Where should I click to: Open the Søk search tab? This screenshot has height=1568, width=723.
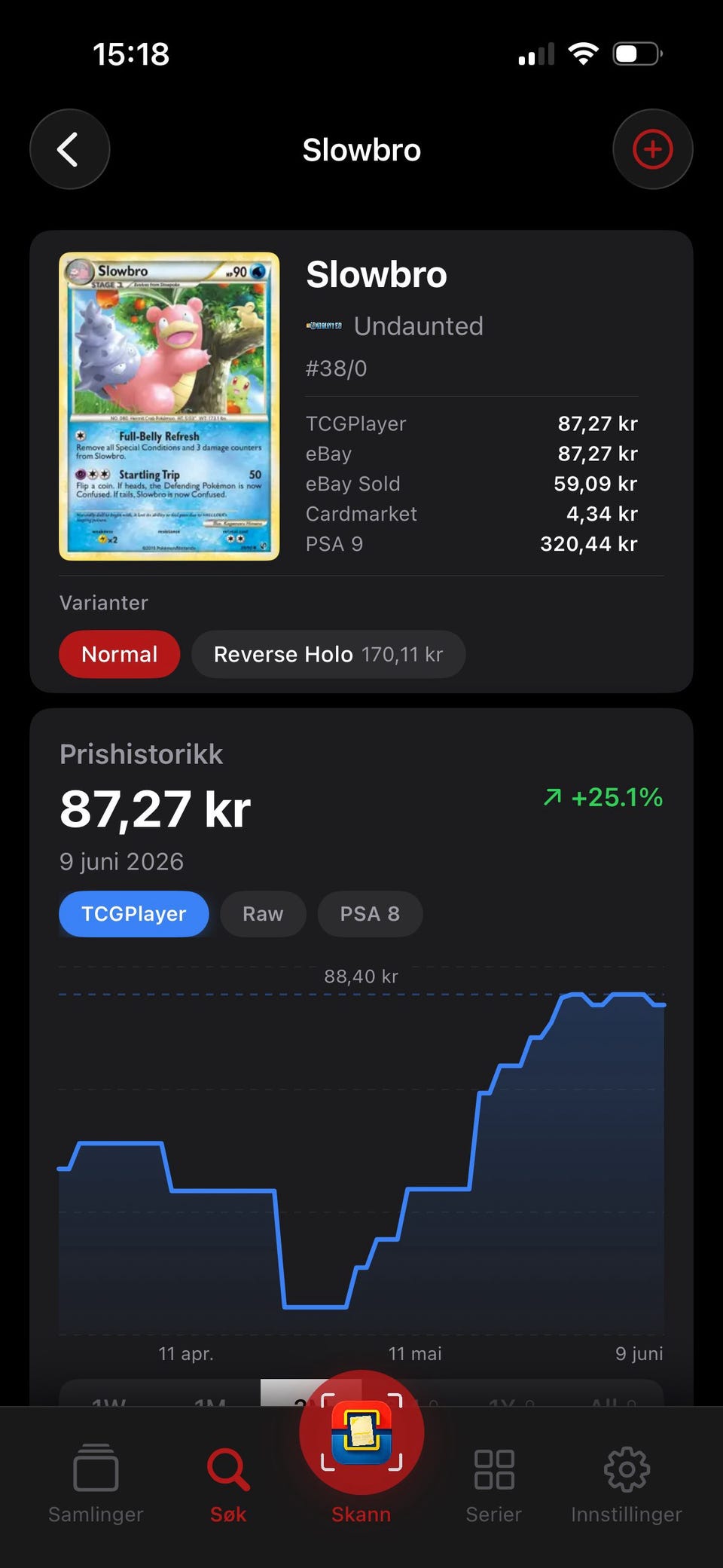(228, 1484)
